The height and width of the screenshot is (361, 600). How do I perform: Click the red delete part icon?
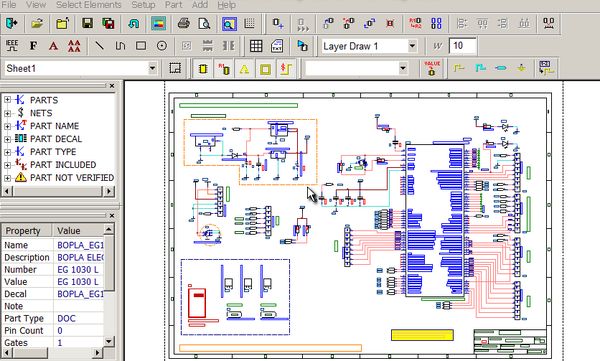coord(390,24)
